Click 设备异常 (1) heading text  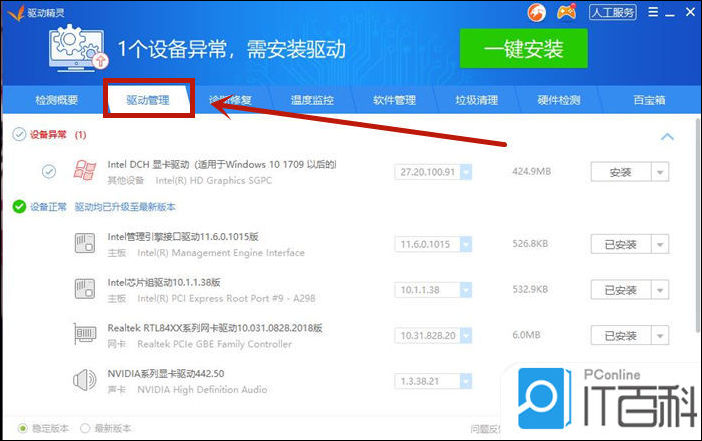pyautogui.click(x=58, y=134)
